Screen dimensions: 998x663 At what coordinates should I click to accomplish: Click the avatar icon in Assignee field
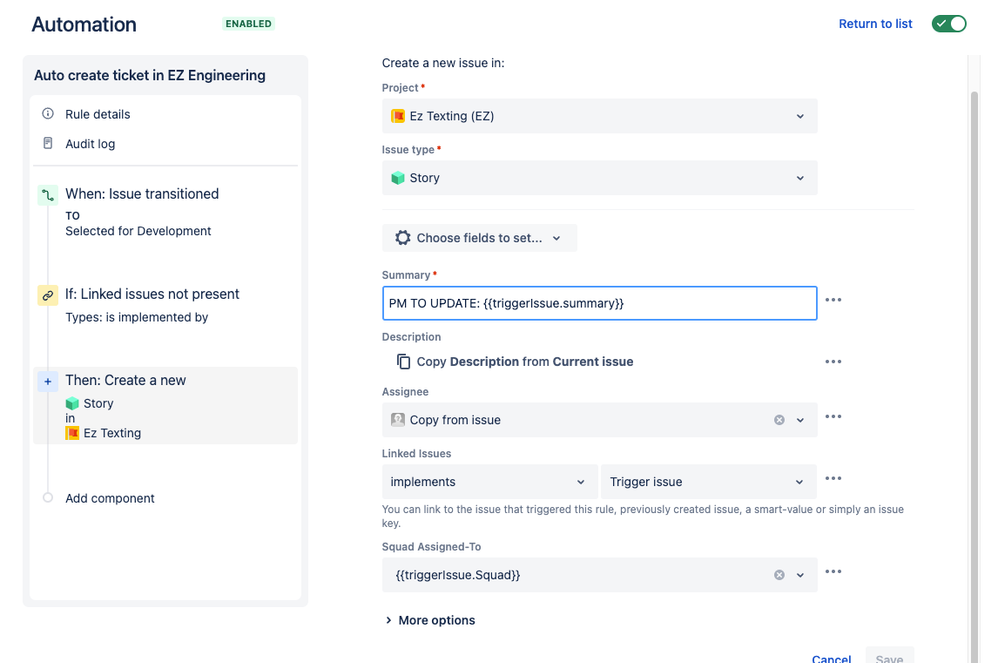click(398, 420)
